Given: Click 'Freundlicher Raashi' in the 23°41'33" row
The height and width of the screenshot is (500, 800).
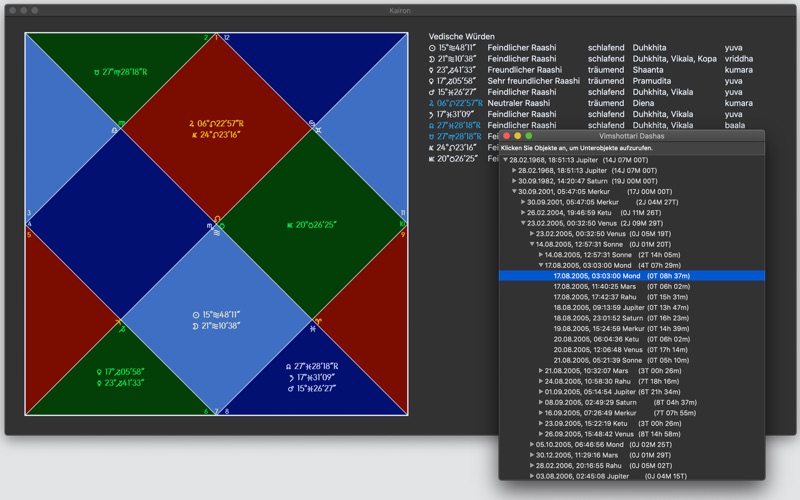Looking at the screenshot, I should (524, 70).
